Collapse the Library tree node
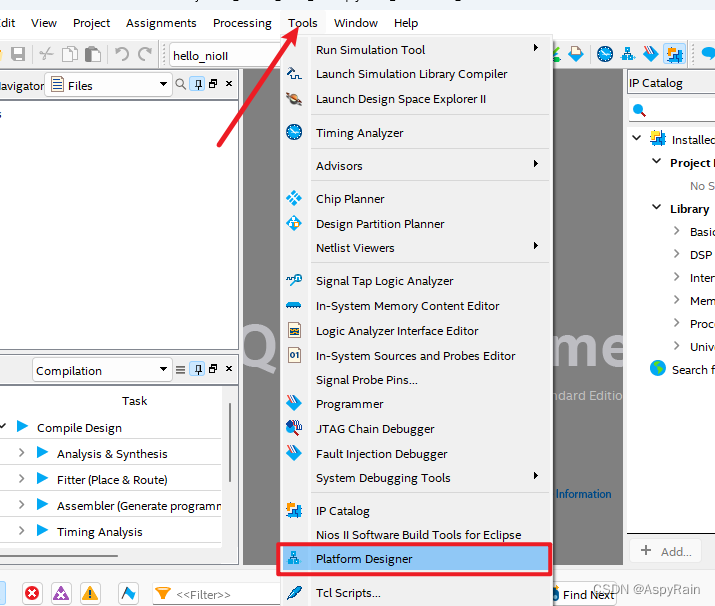The height and width of the screenshot is (606, 715). 656,207
